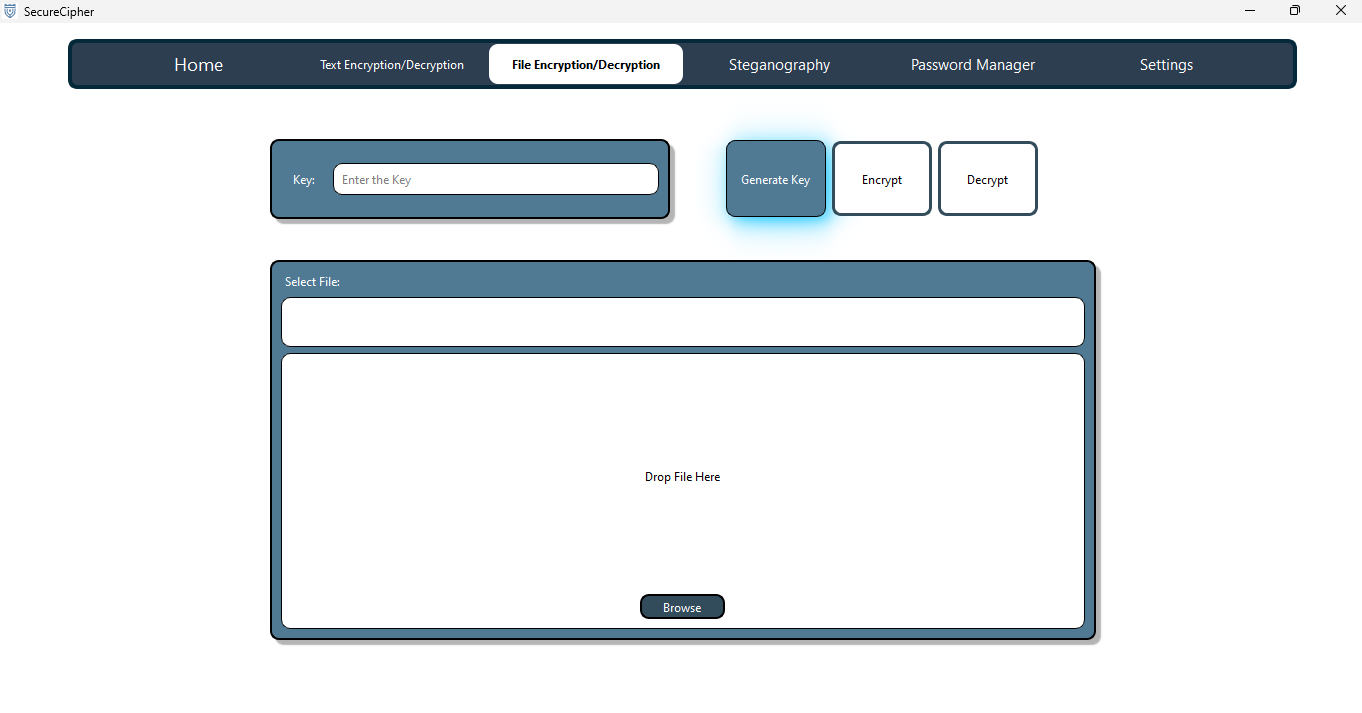This screenshot has width=1362, height=713.
Task: Click the Select File: label
Action: coord(312,282)
